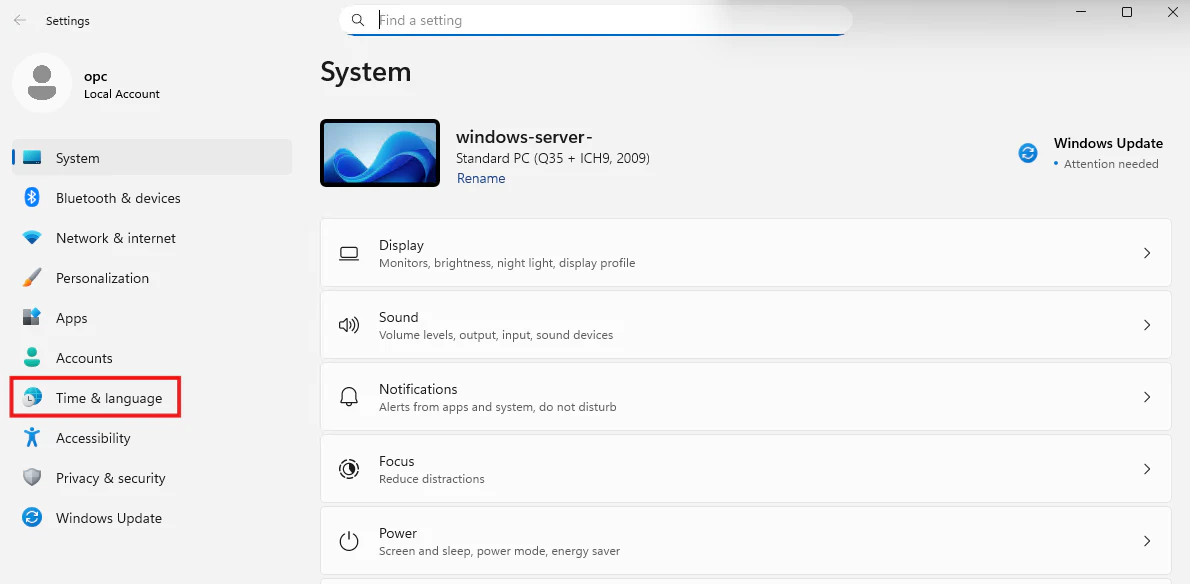Open Windows Update Attention needed status
Screen dimensions: 1190x584
coord(1111,165)
